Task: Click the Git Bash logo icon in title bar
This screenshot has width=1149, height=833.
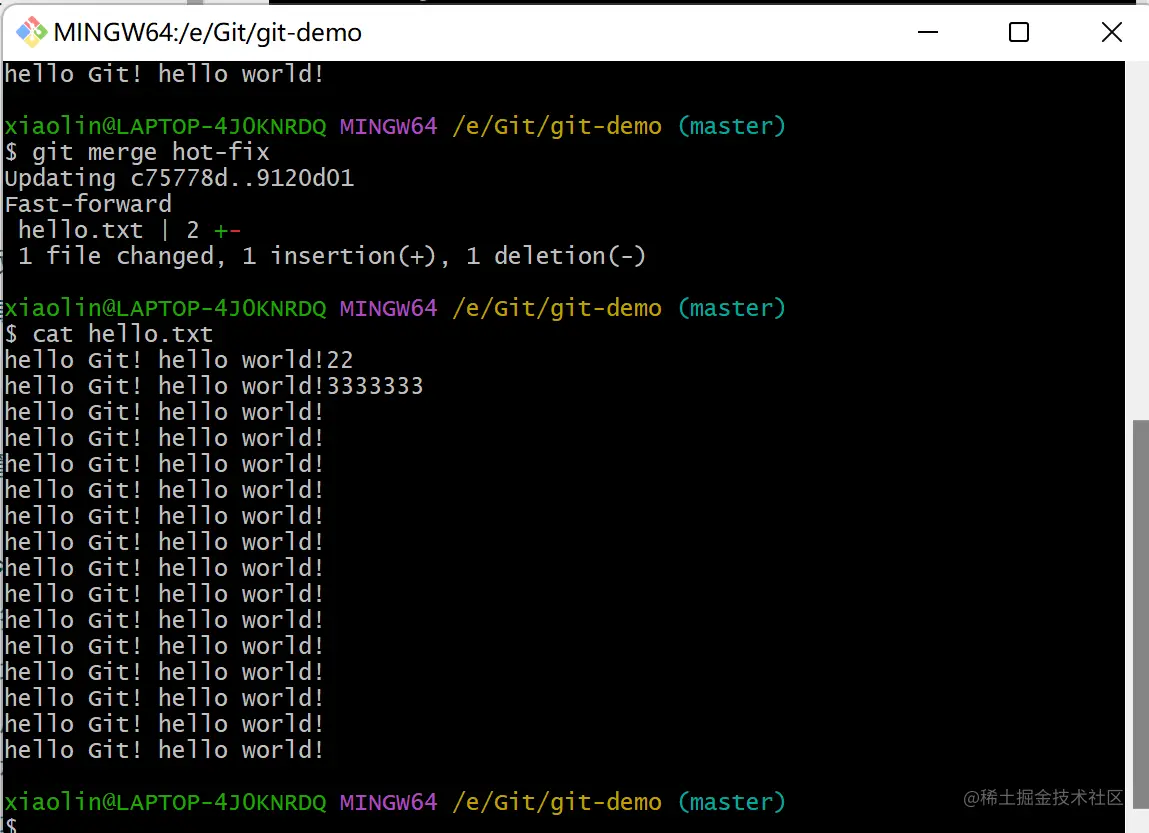Action: [31, 32]
